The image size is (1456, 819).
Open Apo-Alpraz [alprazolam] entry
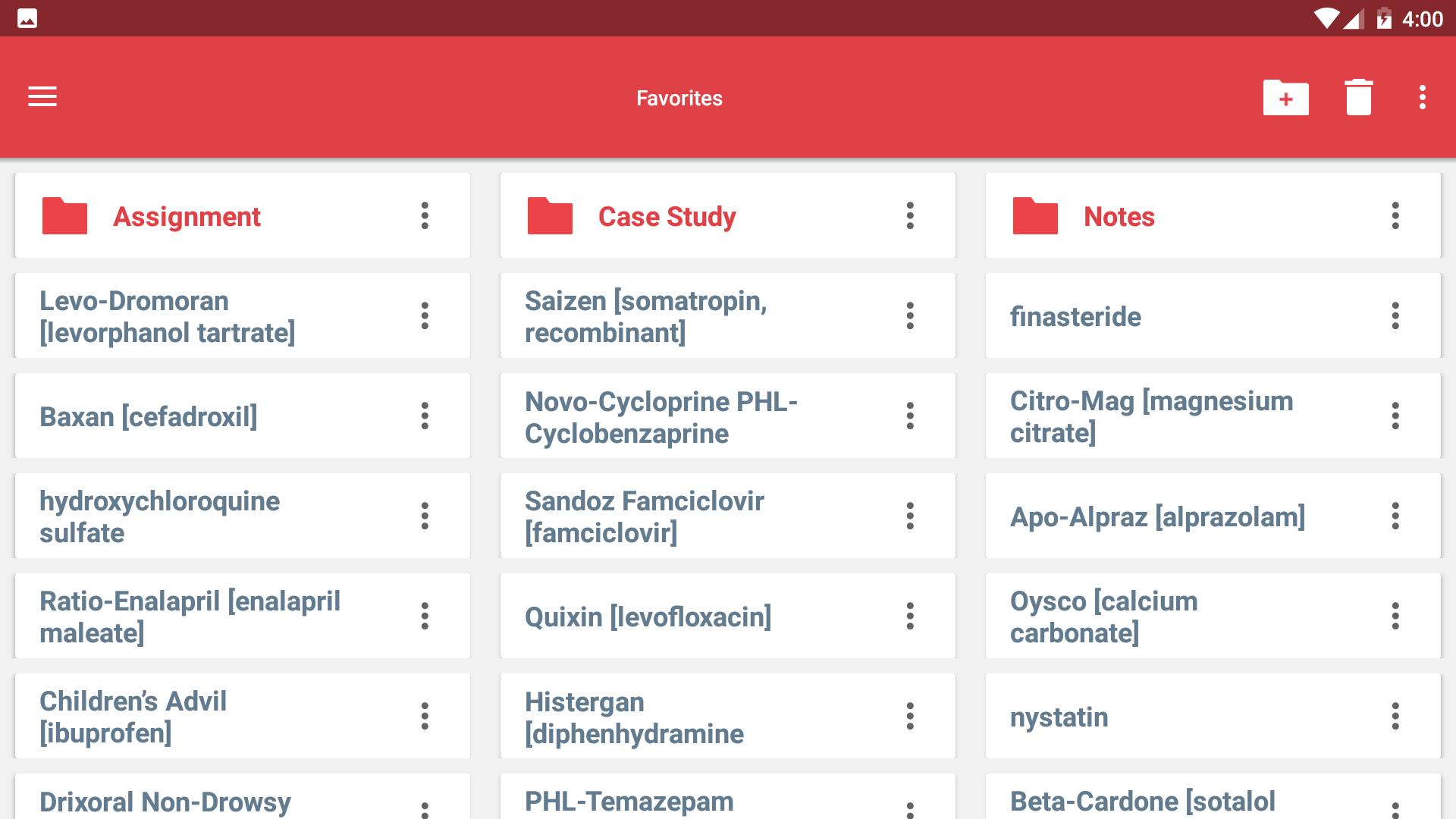[1213, 516]
